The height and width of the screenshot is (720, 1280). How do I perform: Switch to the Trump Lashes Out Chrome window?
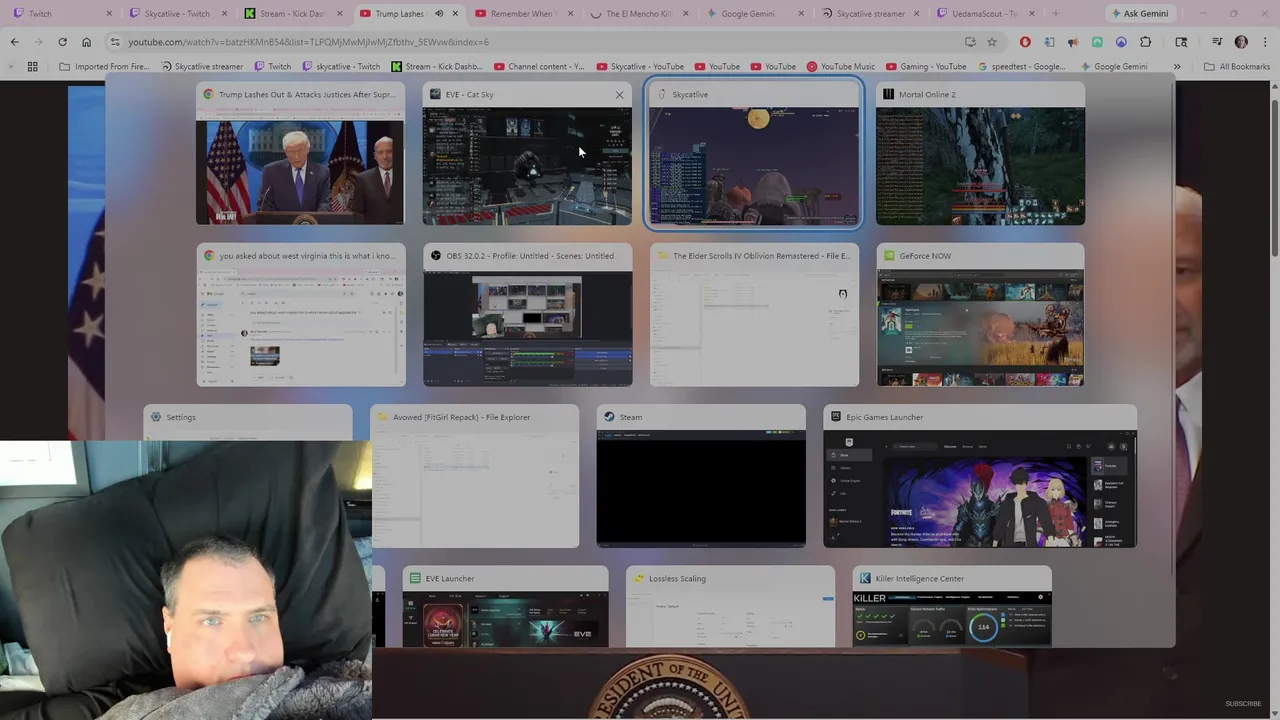tap(300, 154)
